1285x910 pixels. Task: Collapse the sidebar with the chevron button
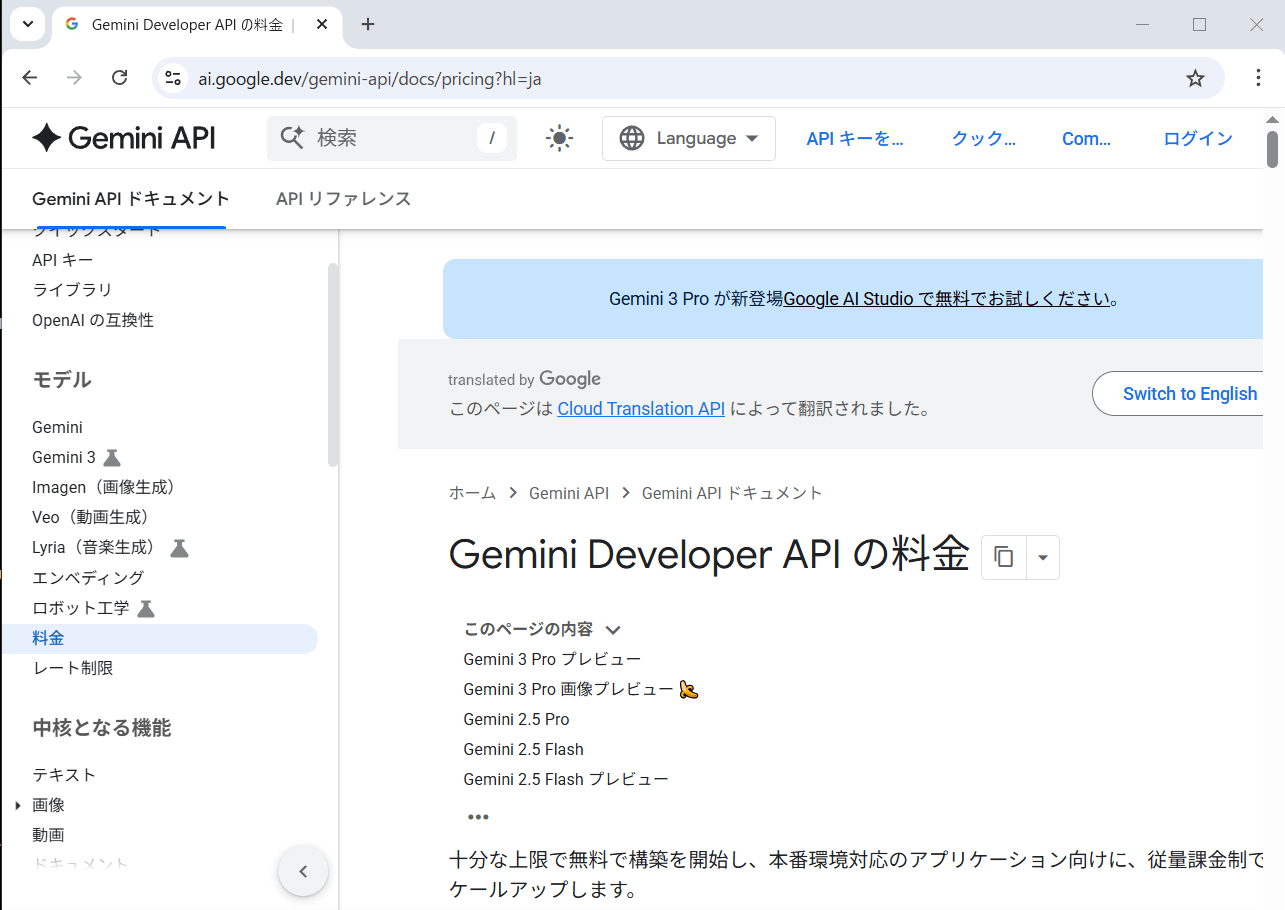[303, 871]
